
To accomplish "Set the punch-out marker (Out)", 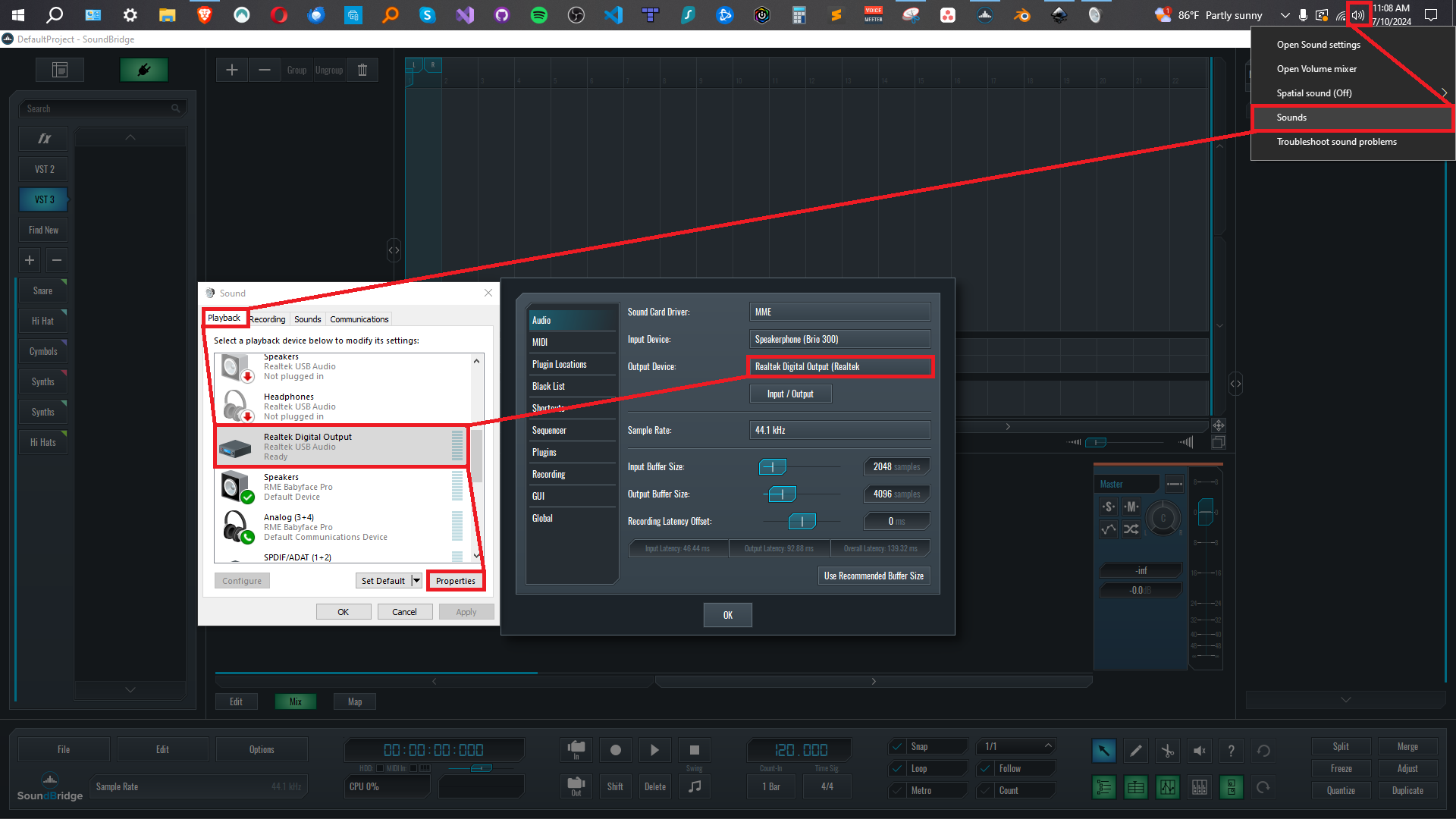I will pos(576,786).
